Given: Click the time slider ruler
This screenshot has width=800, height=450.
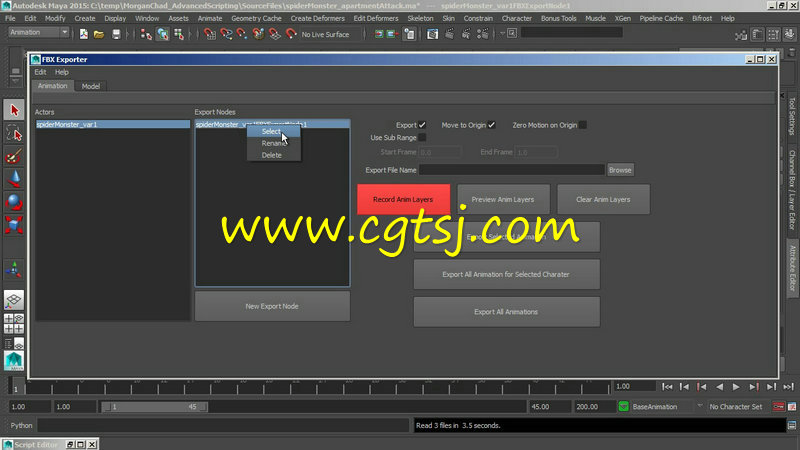Looking at the screenshot, I should tap(318, 387).
